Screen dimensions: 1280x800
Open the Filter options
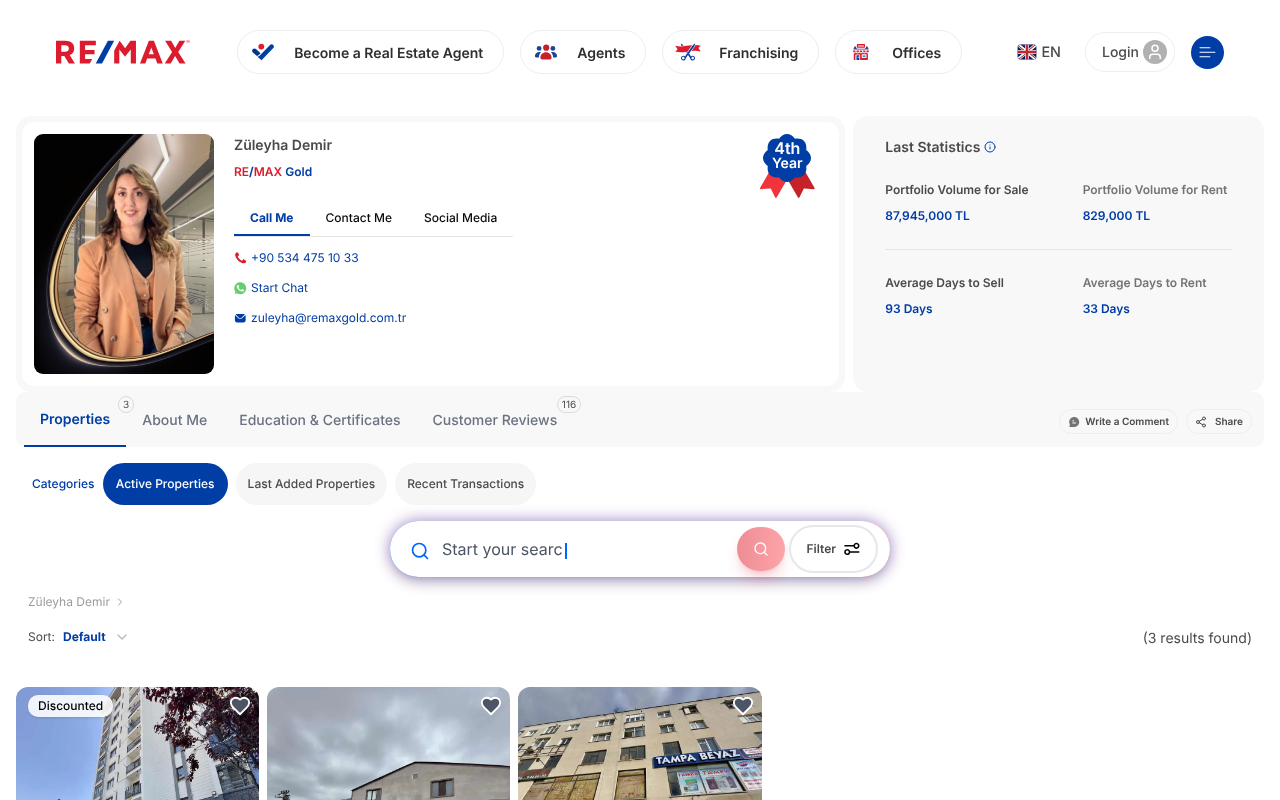[x=833, y=549]
